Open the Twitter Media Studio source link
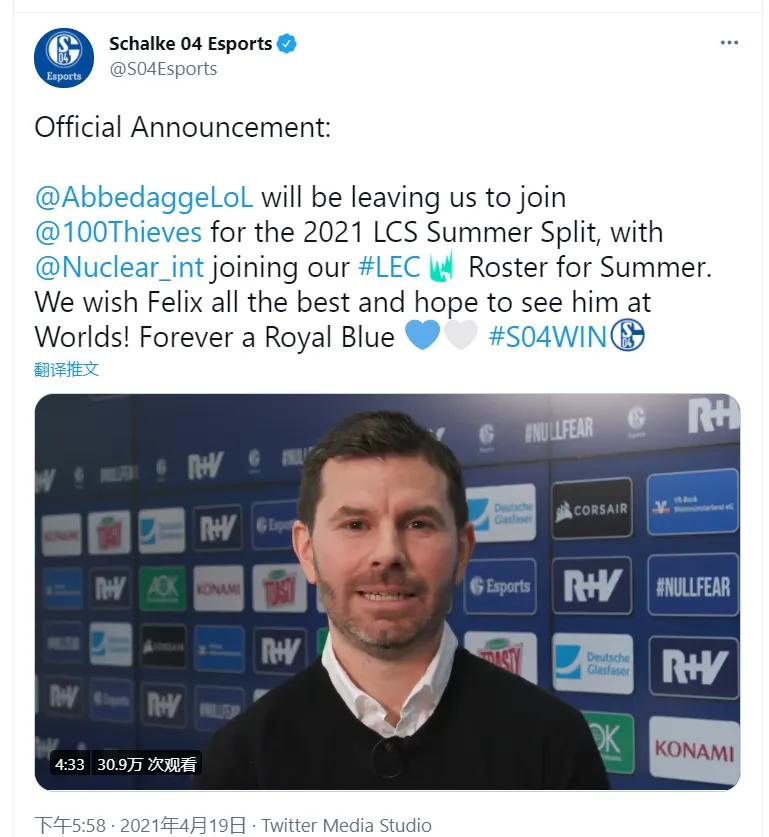The image size is (769, 837). (x=346, y=825)
